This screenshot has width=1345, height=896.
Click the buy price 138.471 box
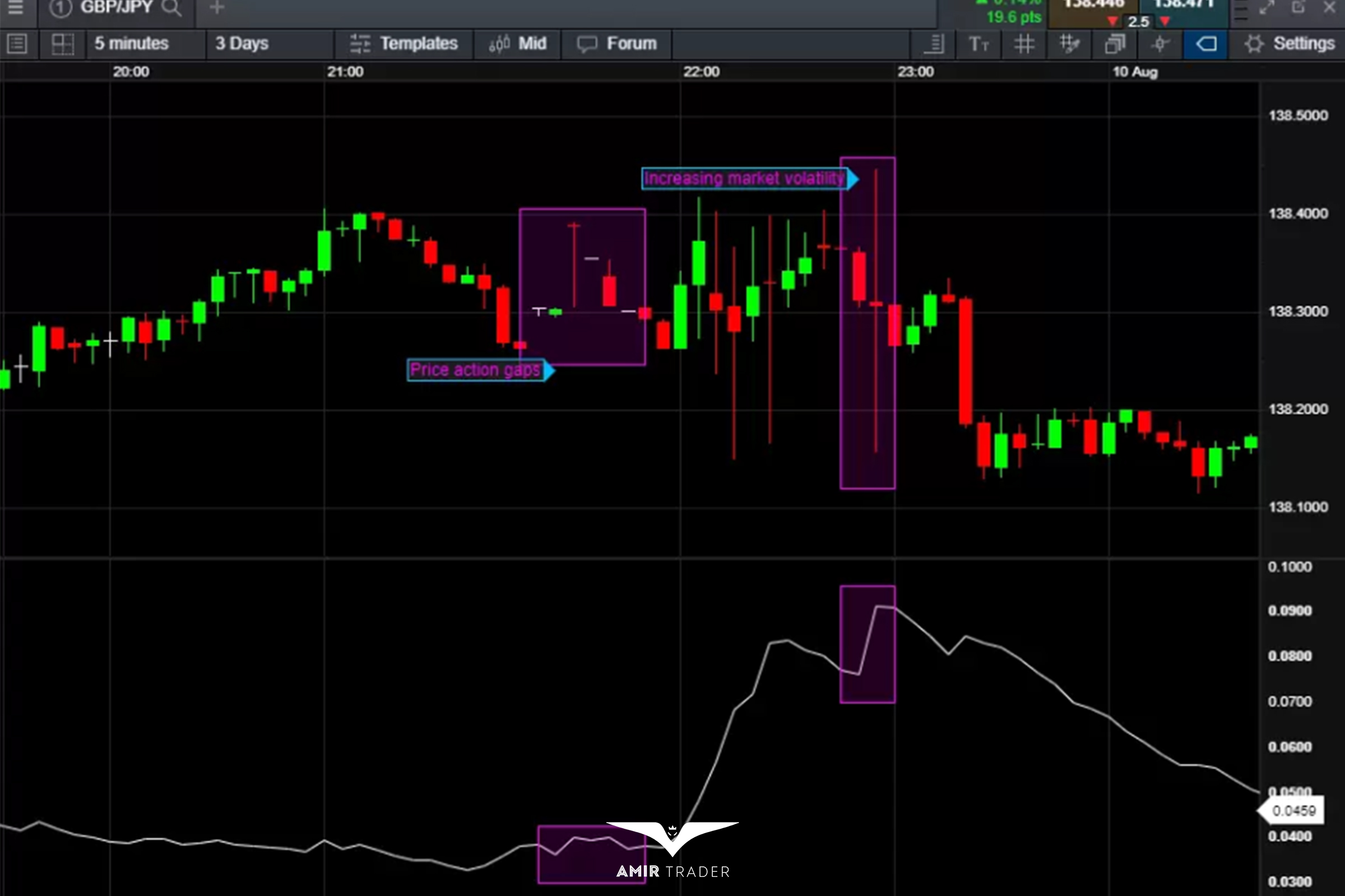tap(1184, 12)
